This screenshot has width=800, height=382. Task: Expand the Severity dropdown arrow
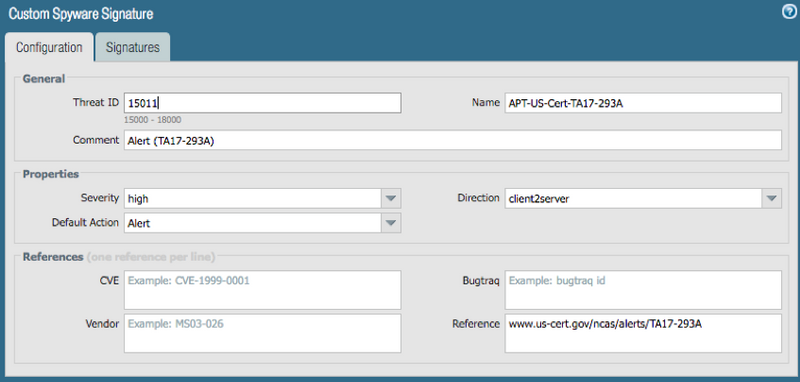391,198
